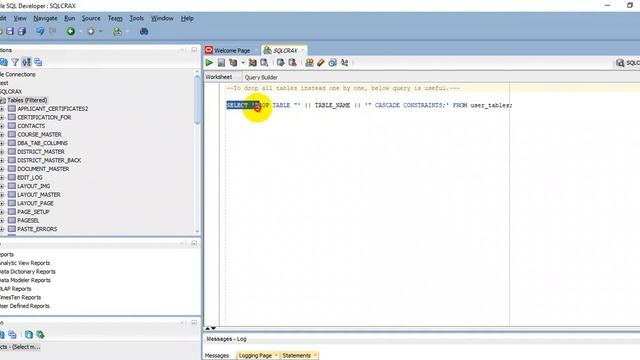Expand the DISTRICT_MASTER table node
This screenshot has height=360, width=640.
tap(2, 152)
